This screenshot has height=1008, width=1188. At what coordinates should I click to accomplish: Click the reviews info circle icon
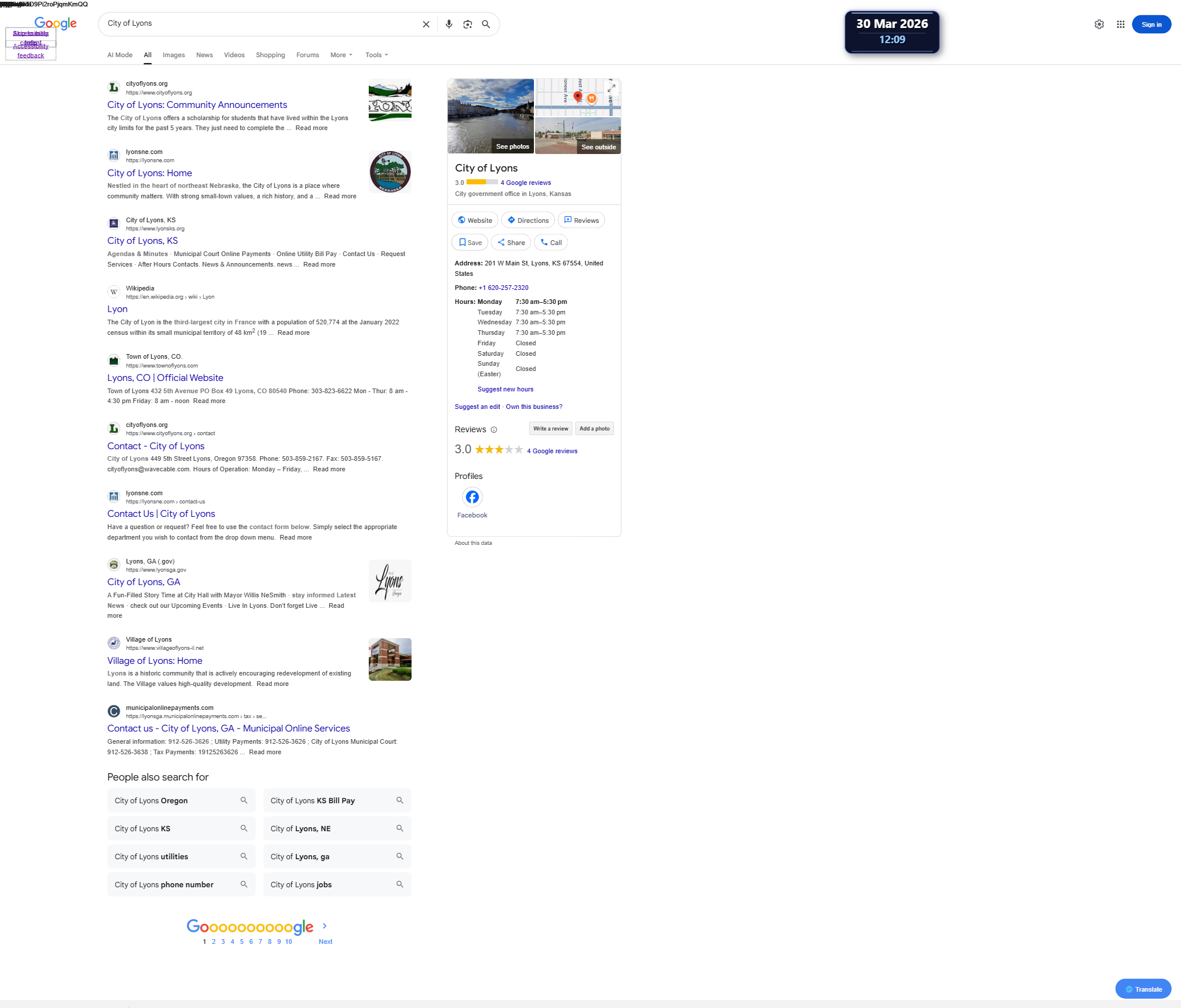tap(494, 430)
